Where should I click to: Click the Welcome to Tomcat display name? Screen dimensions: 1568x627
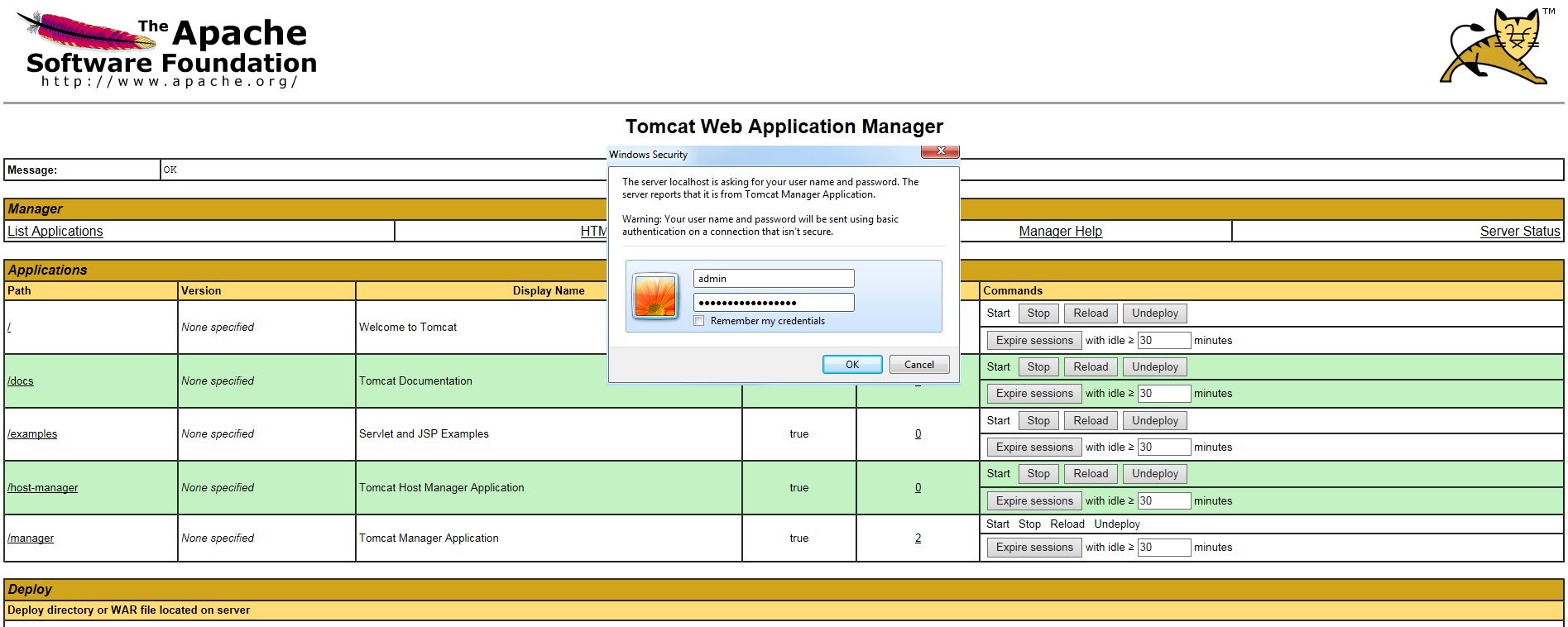(408, 328)
